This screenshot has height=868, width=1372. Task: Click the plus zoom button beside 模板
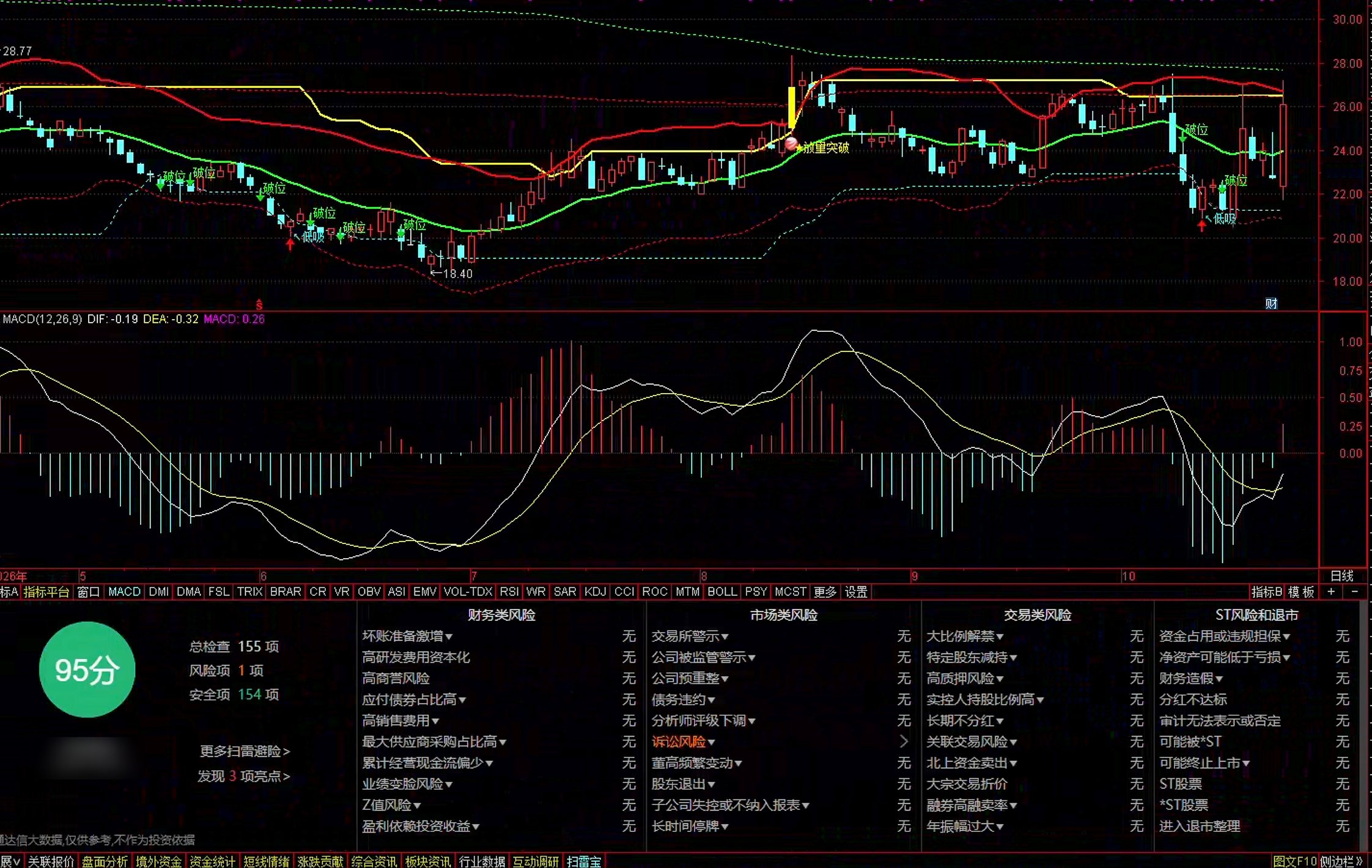click(x=1331, y=592)
